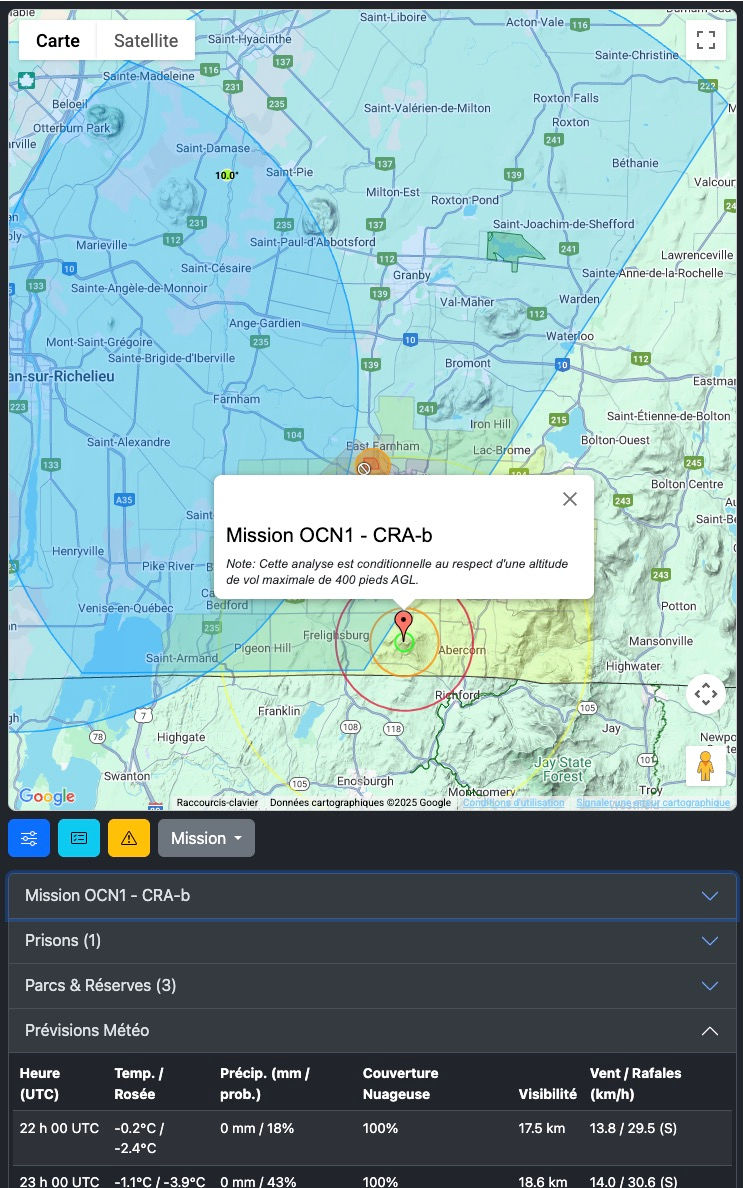
Task: Close the Mission OCN1 info window
Action: pyautogui.click(x=570, y=499)
